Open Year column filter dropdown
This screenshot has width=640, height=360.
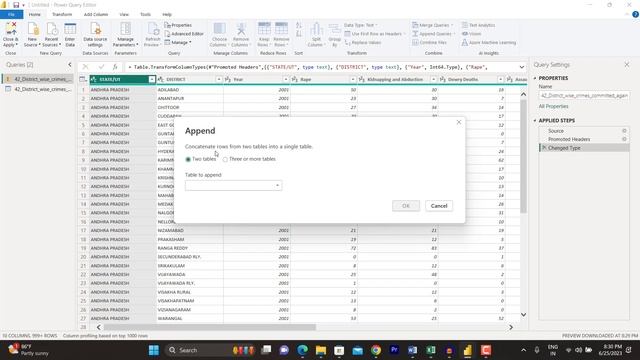286,79
